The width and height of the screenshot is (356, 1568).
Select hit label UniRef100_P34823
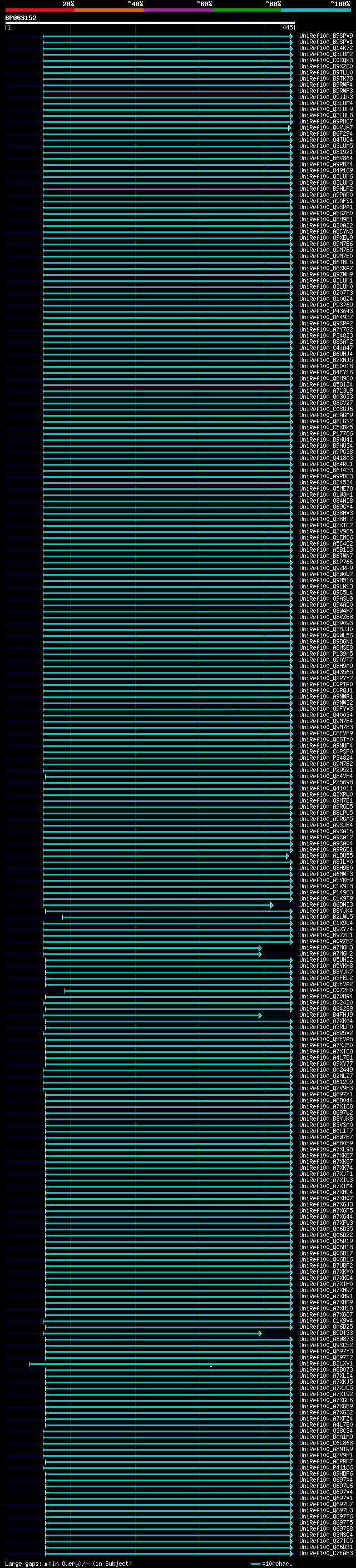tap(325, 335)
